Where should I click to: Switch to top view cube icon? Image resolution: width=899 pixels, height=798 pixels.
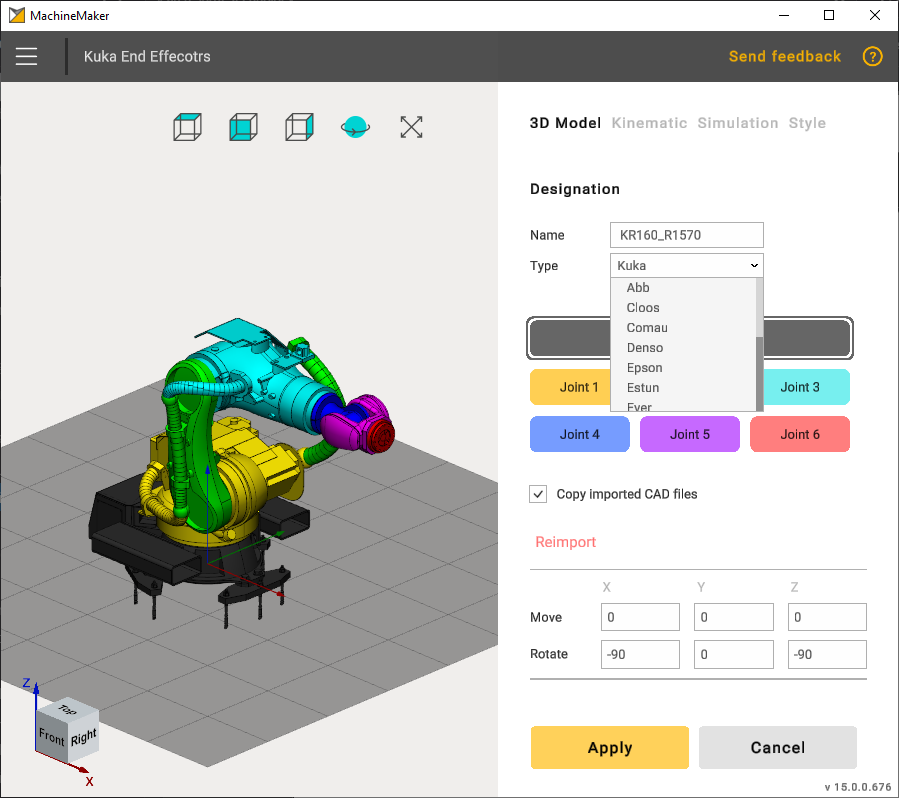pyautogui.click(x=187, y=127)
